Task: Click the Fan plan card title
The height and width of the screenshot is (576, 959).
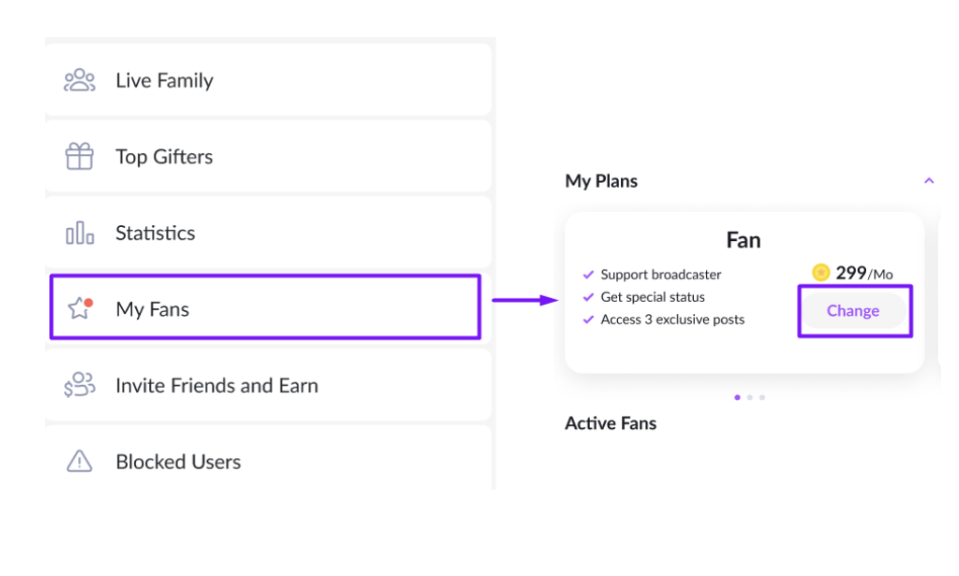Action: pyautogui.click(x=743, y=240)
